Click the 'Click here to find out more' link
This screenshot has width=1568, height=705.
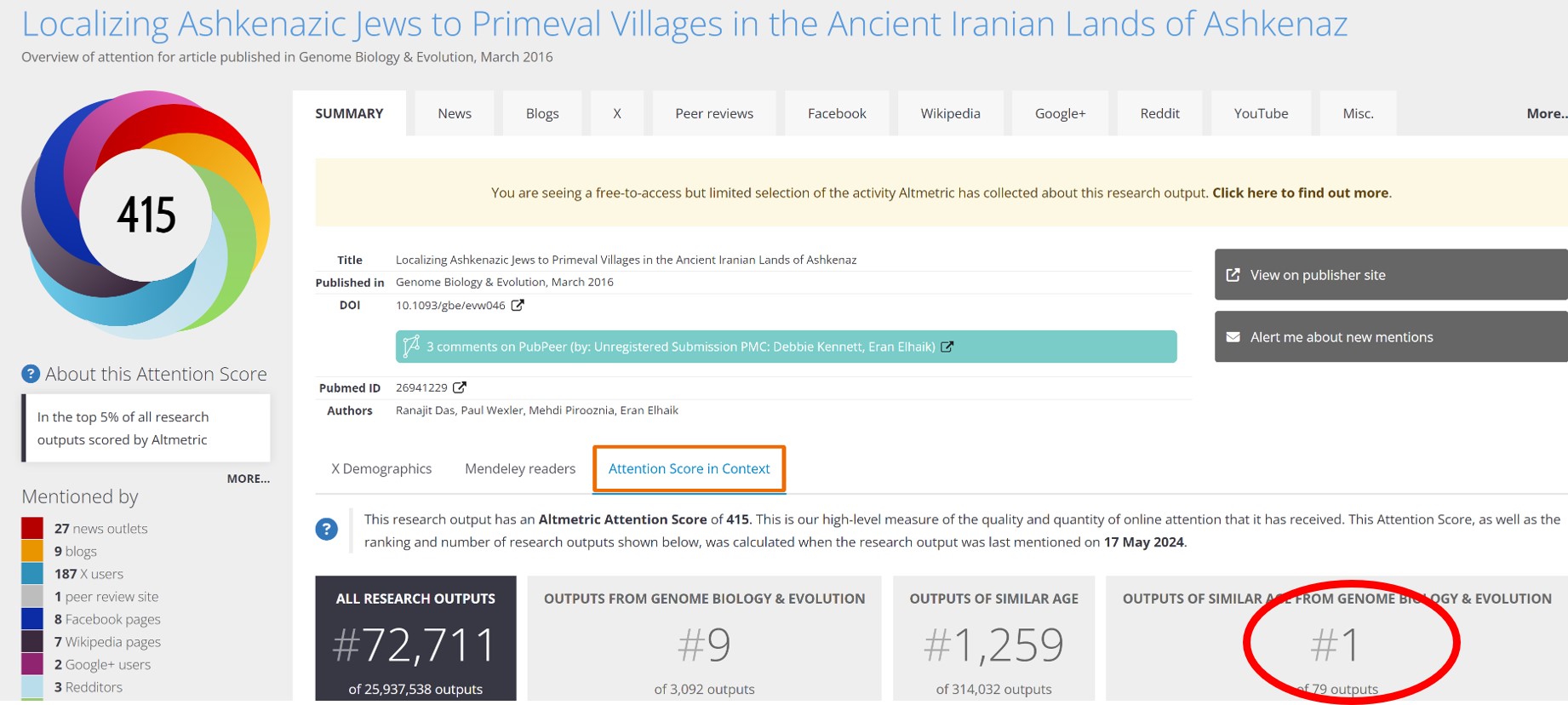(x=1300, y=192)
